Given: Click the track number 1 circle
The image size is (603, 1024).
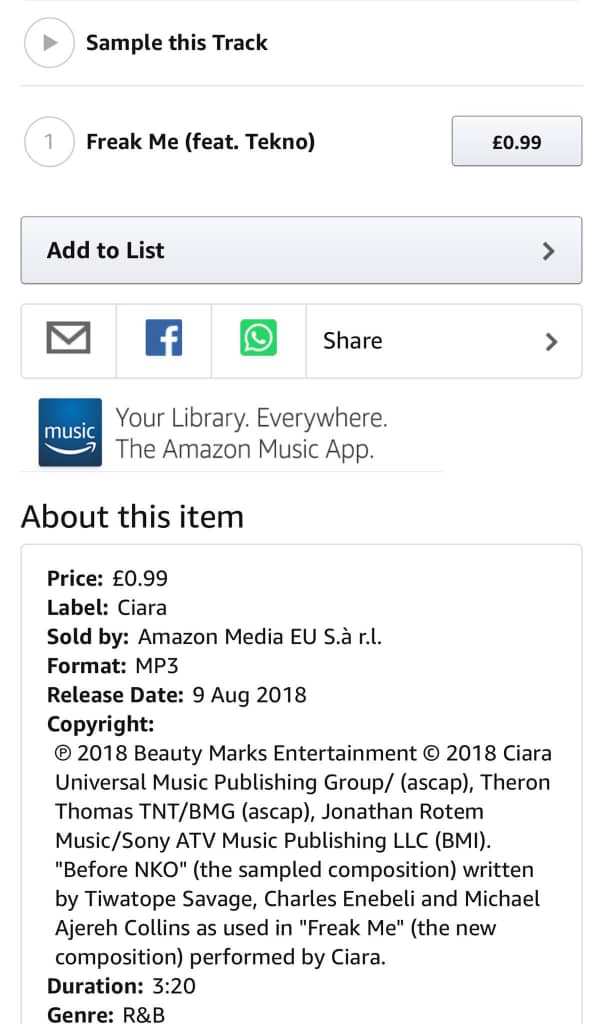Looking at the screenshot, I should (x=49, y=142).
